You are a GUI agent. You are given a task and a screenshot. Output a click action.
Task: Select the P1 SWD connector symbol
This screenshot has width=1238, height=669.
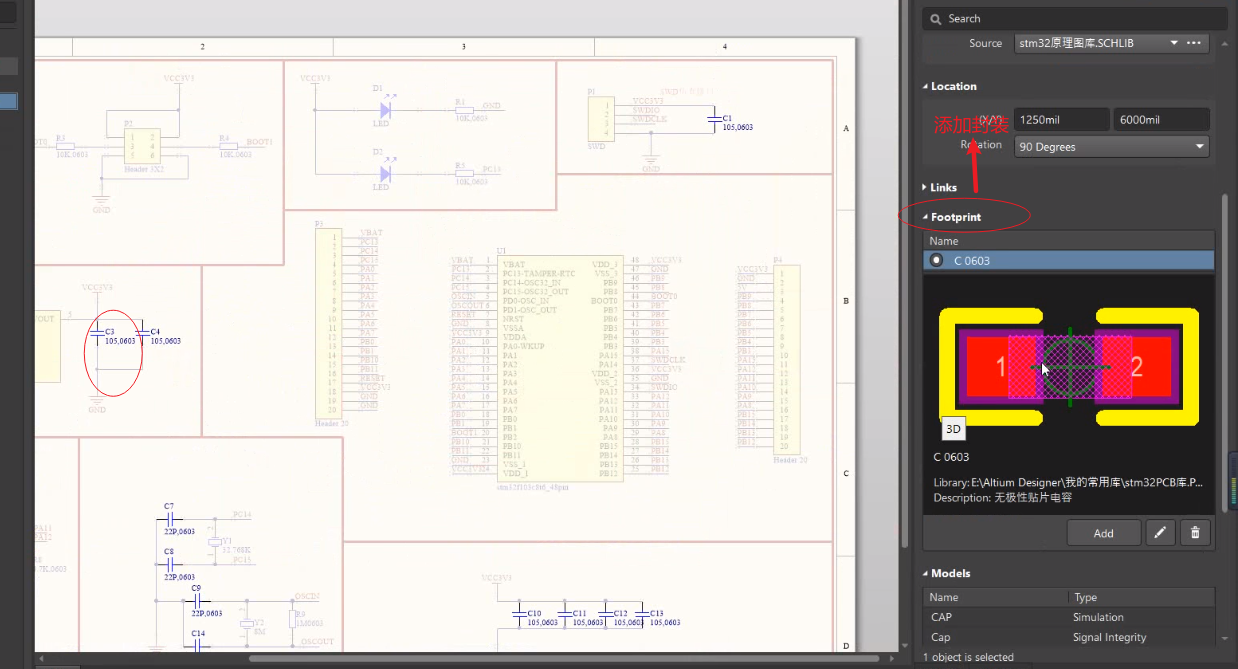click(602, 118)
